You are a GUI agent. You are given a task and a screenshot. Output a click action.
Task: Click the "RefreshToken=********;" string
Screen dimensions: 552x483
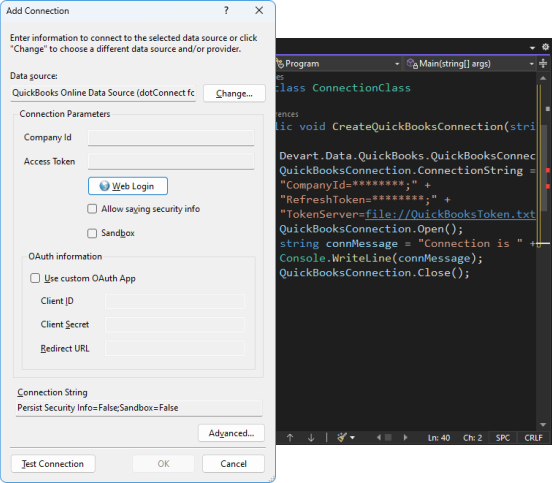pos(358,200)
